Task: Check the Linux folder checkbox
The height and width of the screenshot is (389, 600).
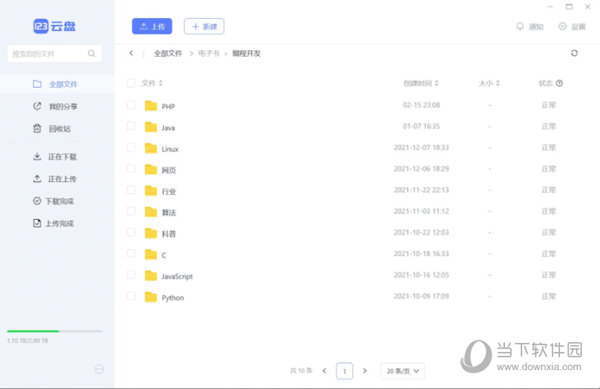Action: [x=131, y=147]
